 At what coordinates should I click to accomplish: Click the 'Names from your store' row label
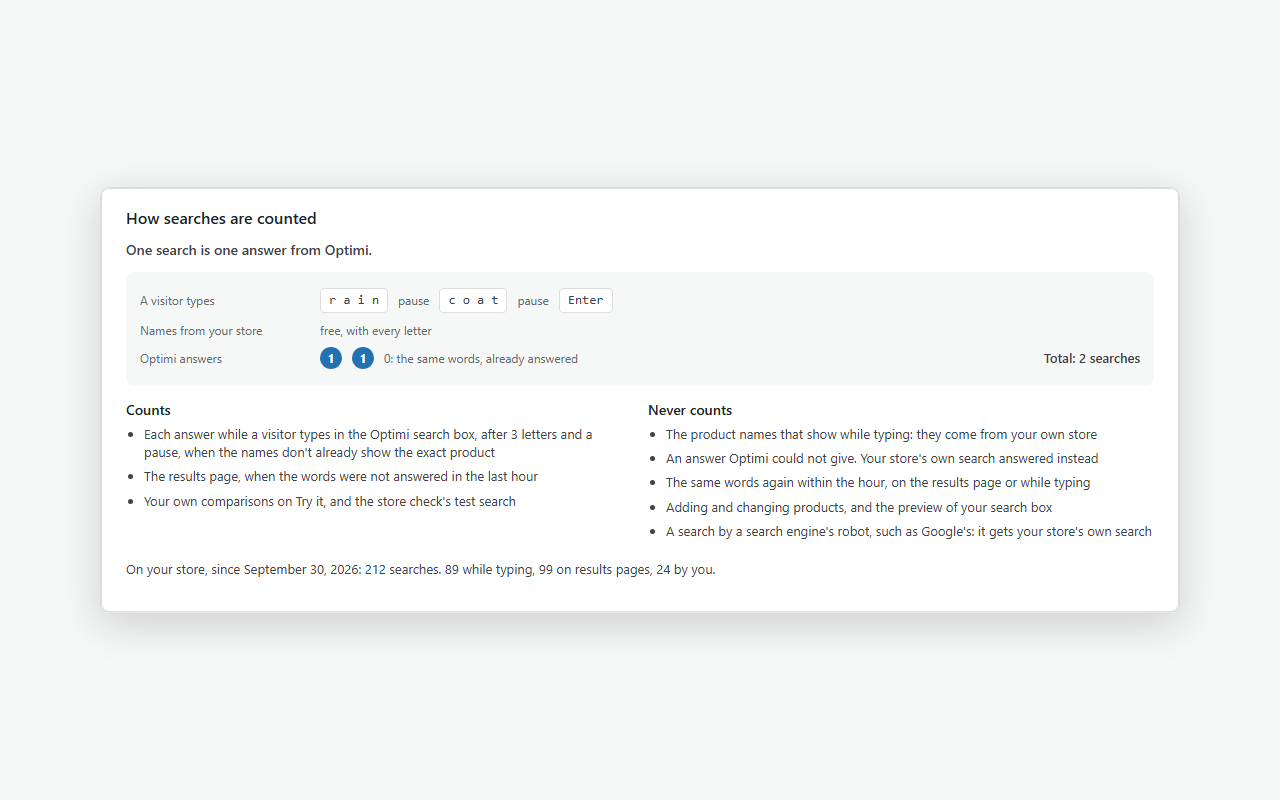pos(201,331)
